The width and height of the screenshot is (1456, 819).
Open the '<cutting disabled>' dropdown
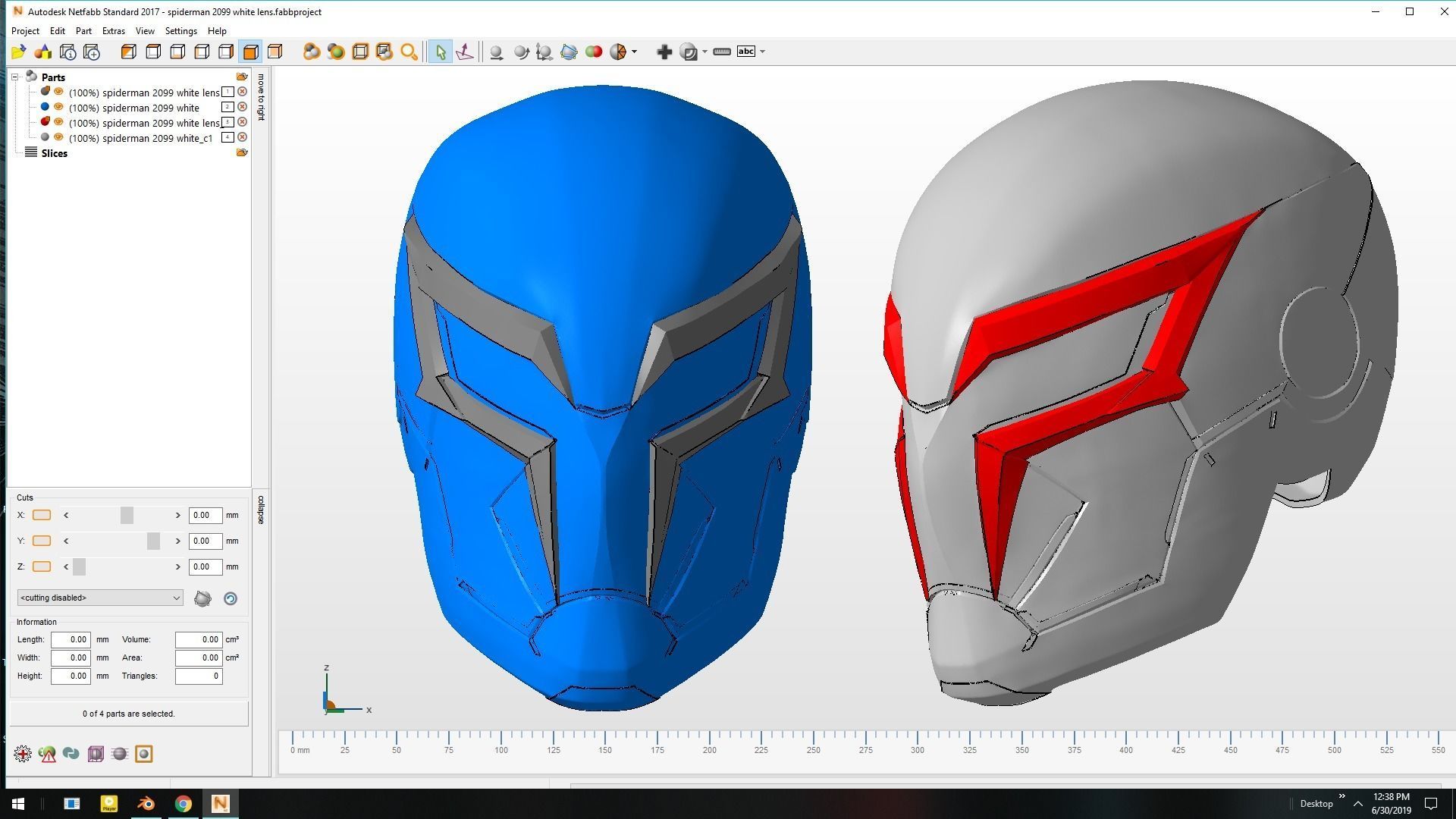[100, 598]
